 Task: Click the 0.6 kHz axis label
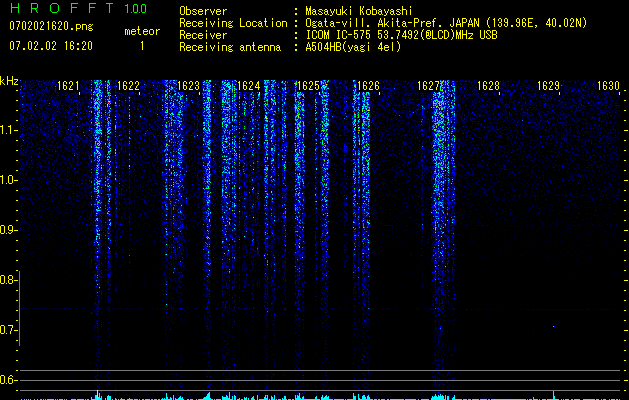click(x=8, y=380)
